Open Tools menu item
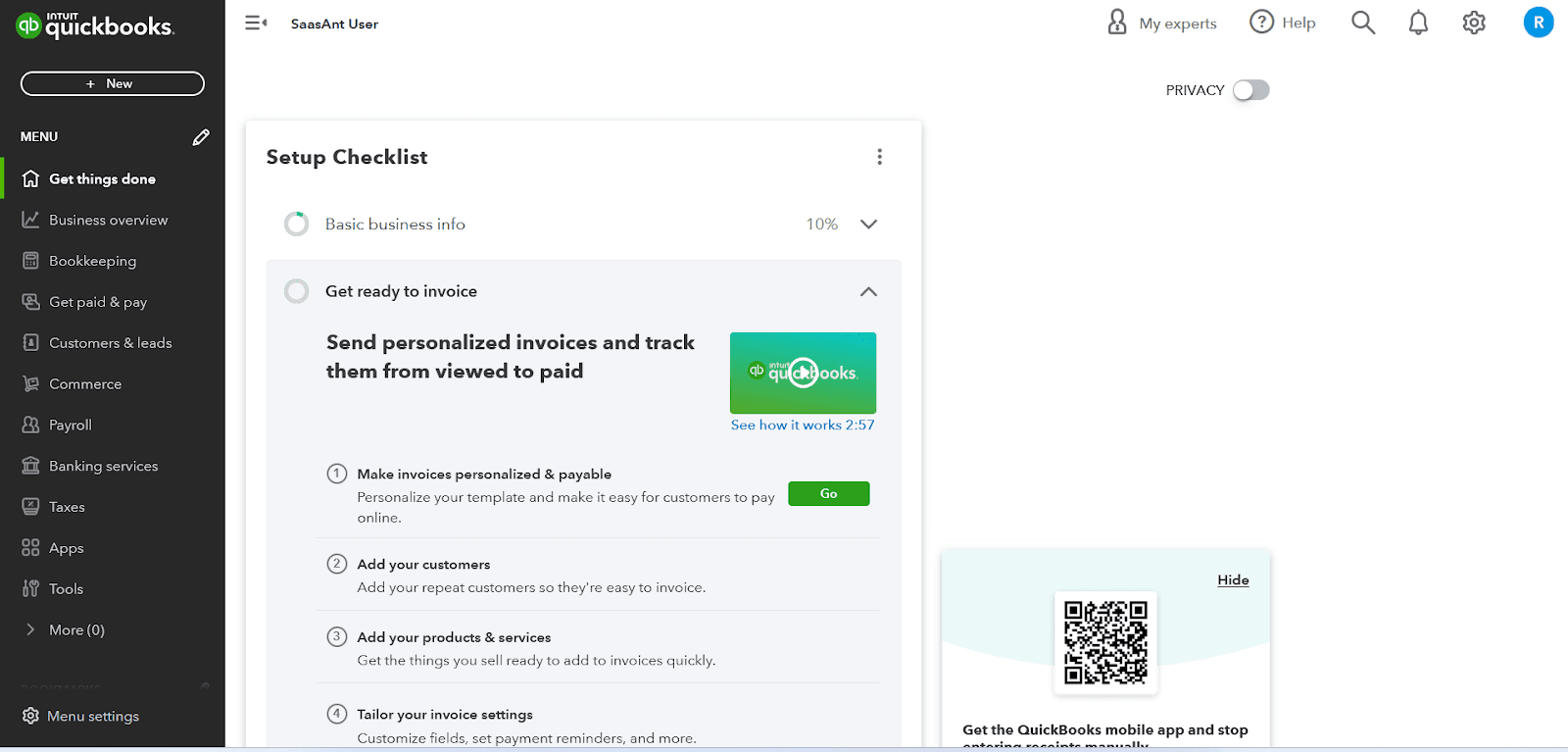 (66, 588)
